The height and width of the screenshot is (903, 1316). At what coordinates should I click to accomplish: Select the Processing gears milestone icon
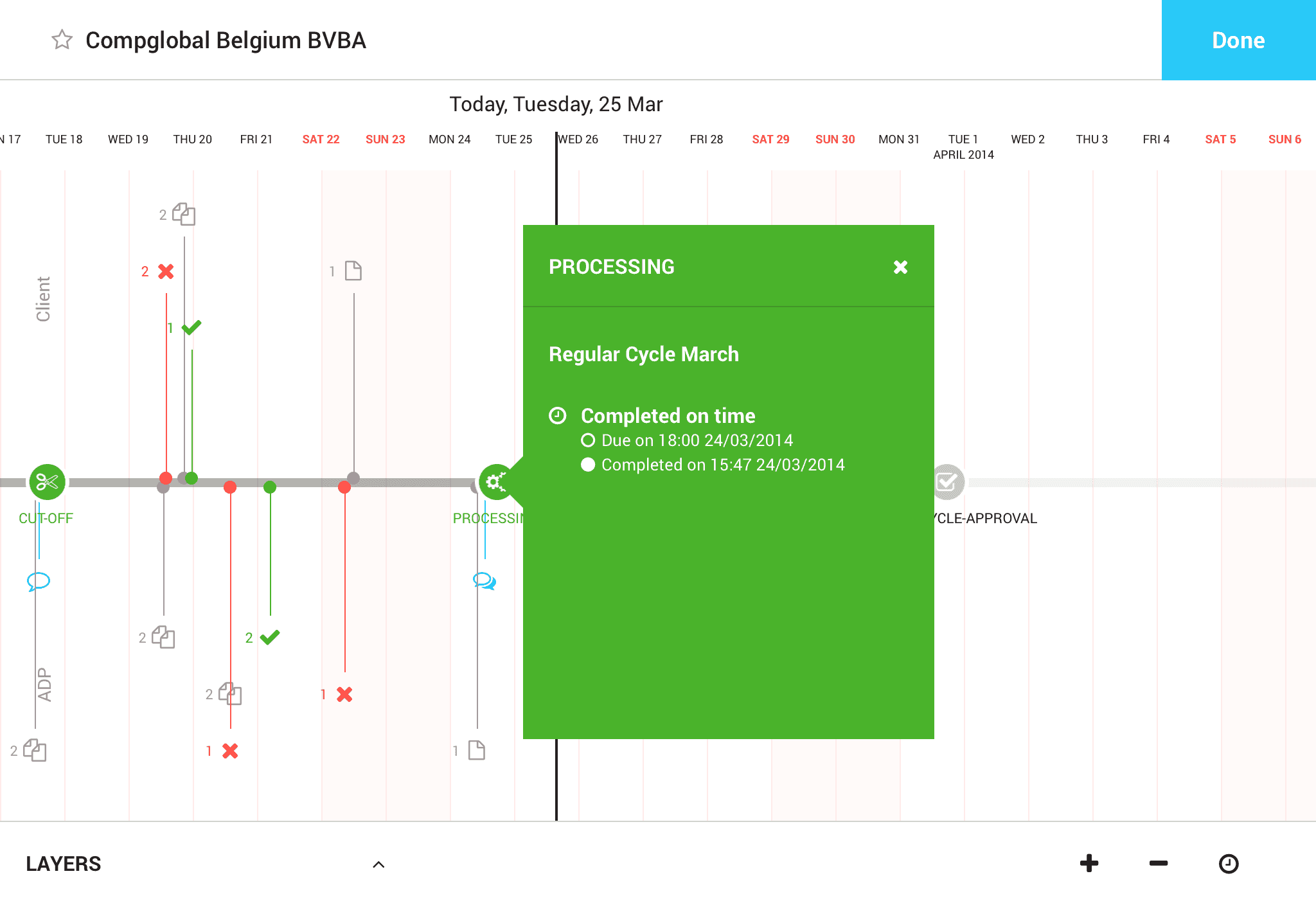point(497,481)
